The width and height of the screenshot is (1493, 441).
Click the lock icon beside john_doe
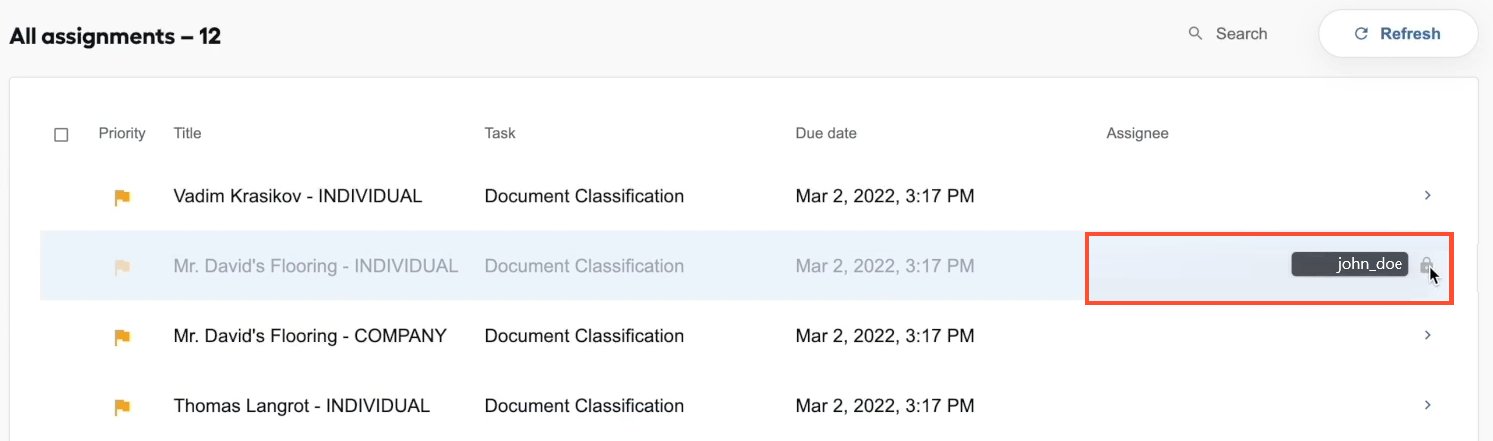pyautogui.click(x=1427, y=265)
